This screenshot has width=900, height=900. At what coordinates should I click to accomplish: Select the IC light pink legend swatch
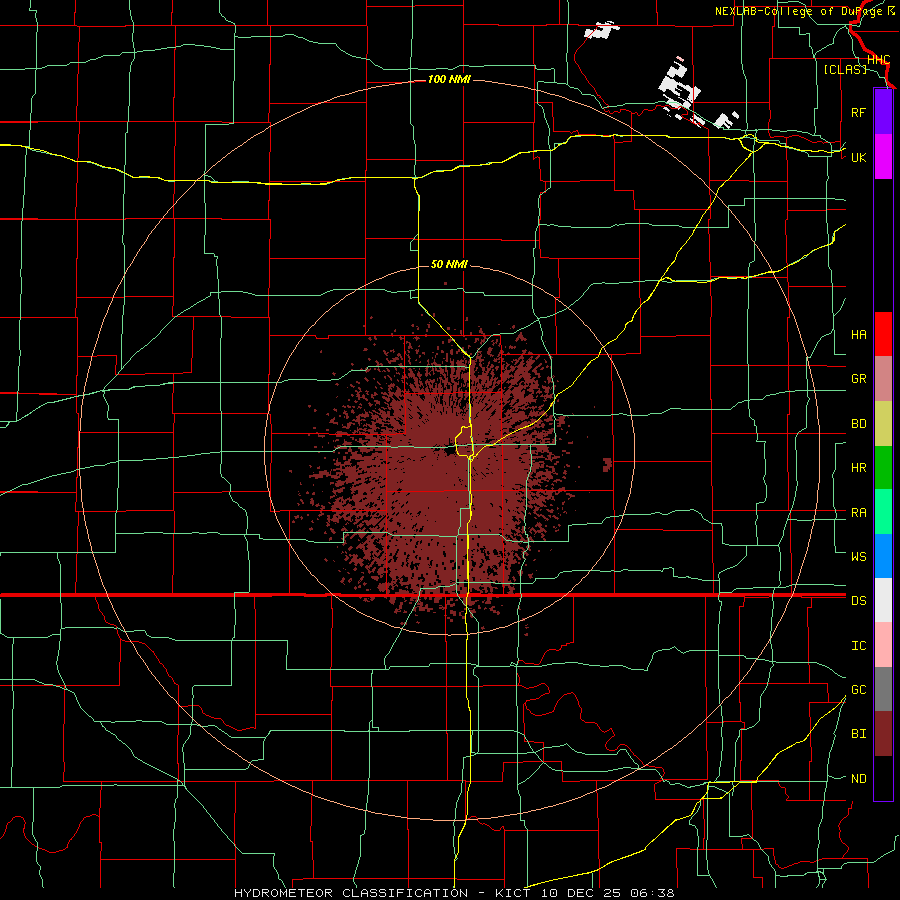tap(883, 645)
